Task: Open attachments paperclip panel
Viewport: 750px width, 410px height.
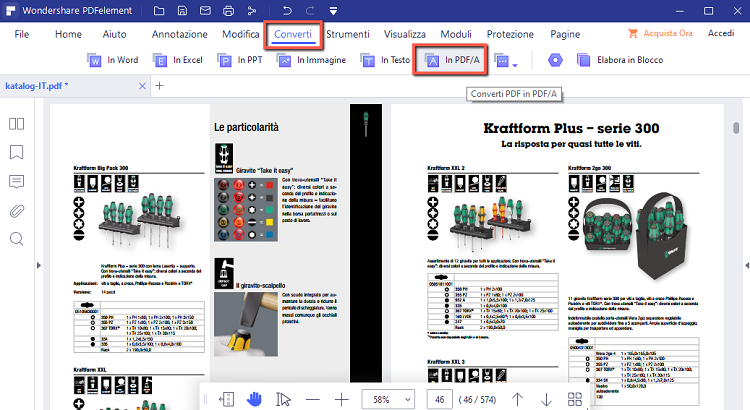Action: 16,211
